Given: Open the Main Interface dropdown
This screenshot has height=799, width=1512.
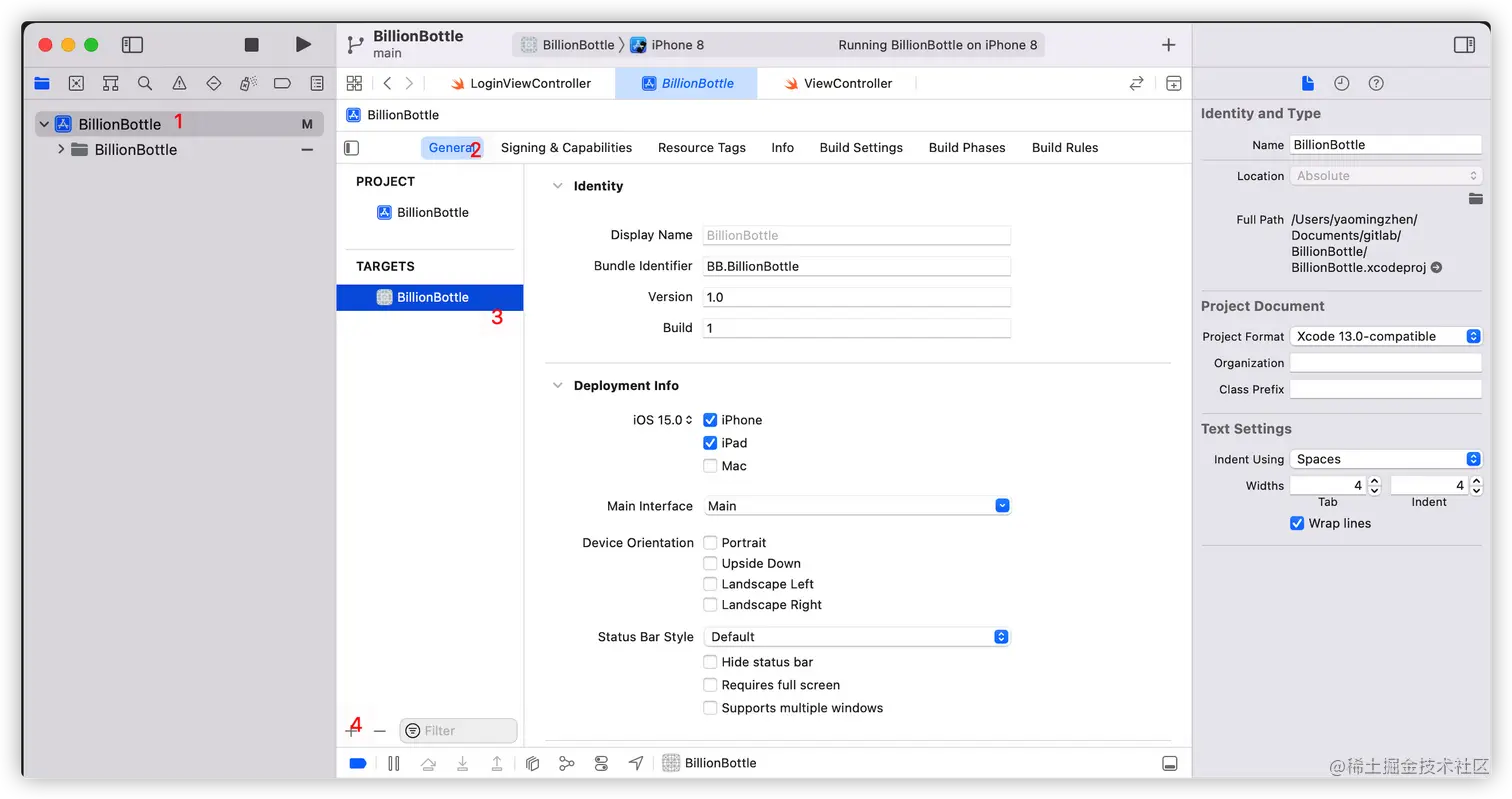Looking at the screenshot, I should [857, 506].
